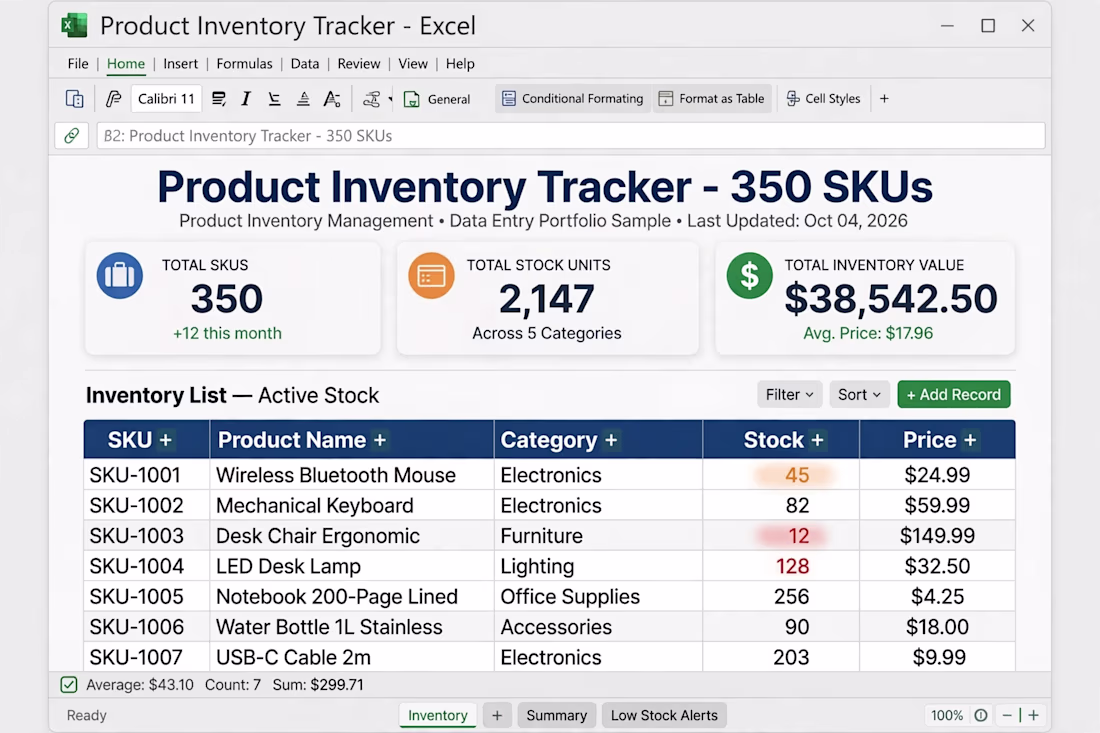Click the plus icon in Category header

(611, 440)
